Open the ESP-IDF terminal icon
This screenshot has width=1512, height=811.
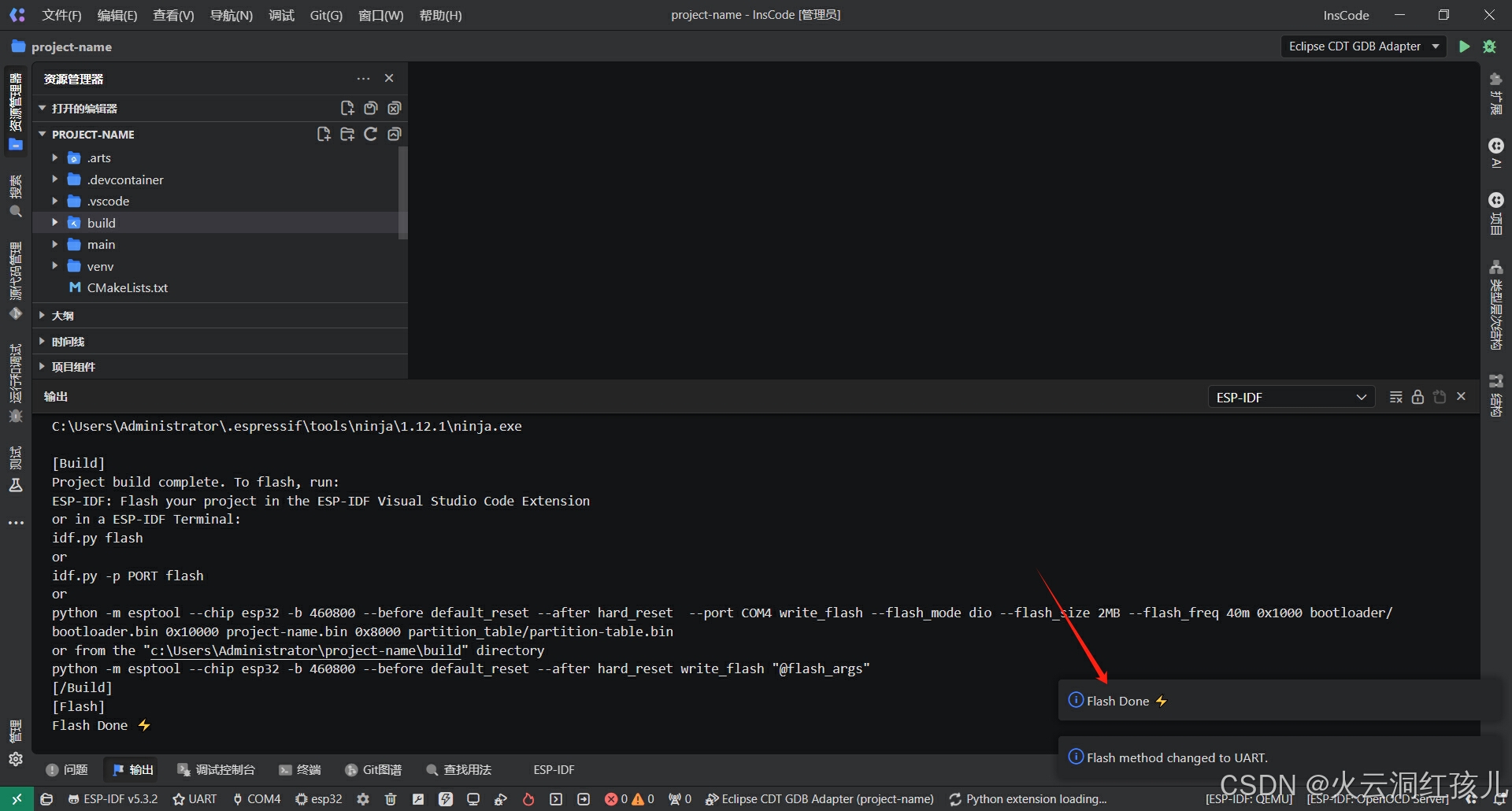556,798
